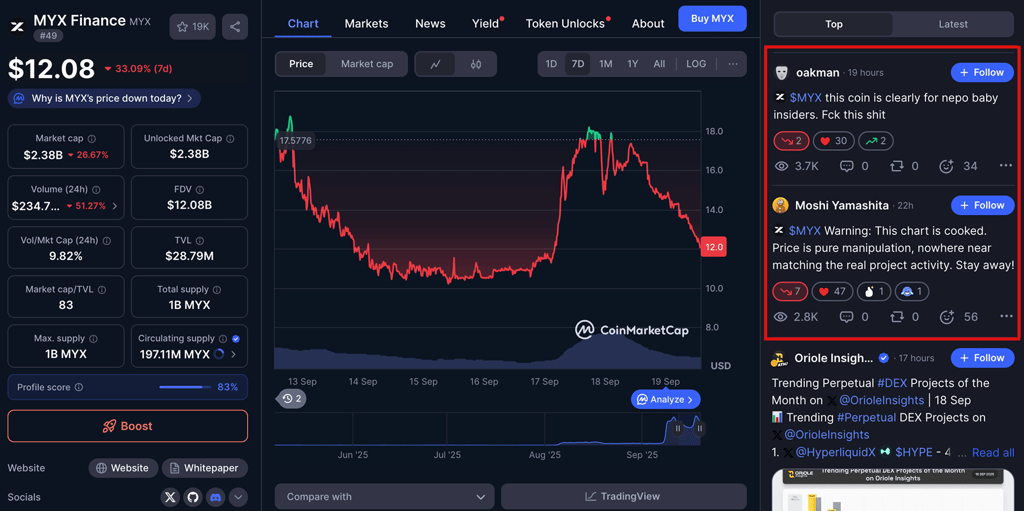
Task: Toggle LOG scale on chart
Action: 696,64
